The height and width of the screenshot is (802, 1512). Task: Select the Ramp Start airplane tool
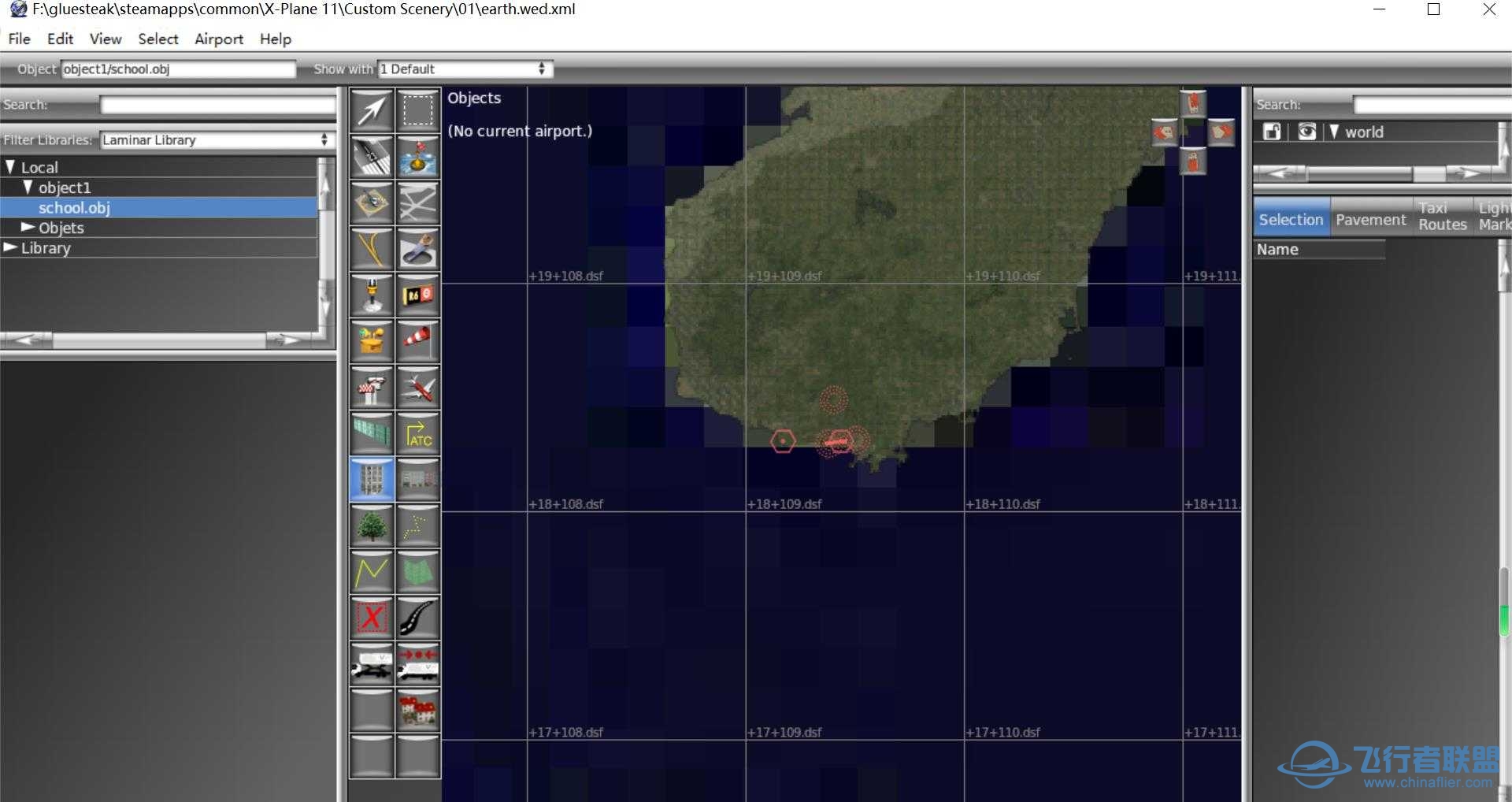pyautogui.click(x=418, y=387)
